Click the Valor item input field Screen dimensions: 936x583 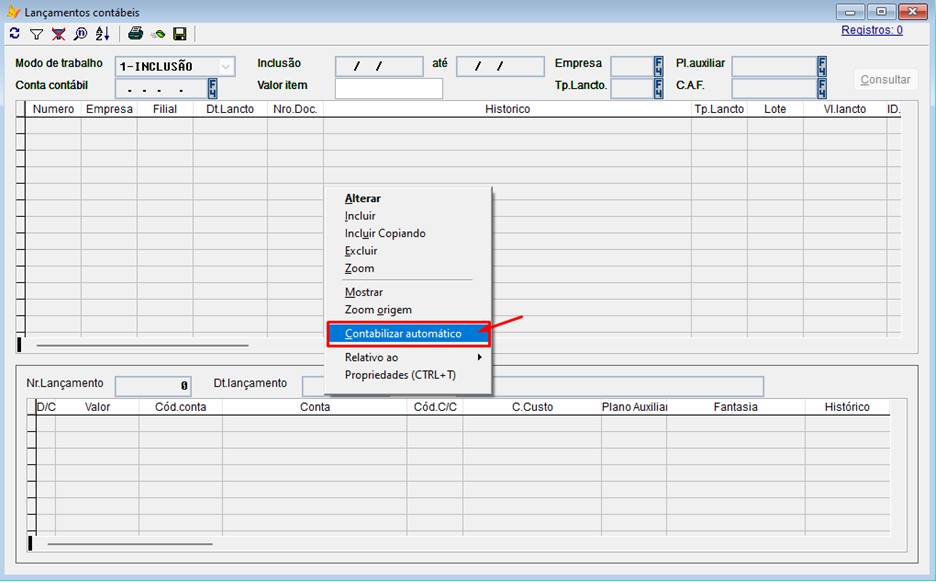tap(388, 88)
